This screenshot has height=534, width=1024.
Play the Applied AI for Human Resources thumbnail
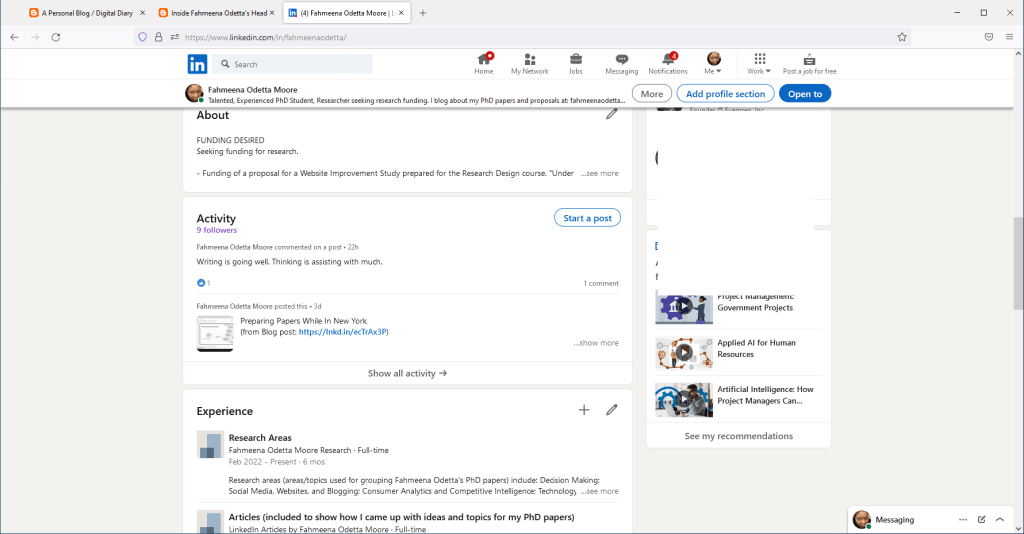click(x=684, y=352)
